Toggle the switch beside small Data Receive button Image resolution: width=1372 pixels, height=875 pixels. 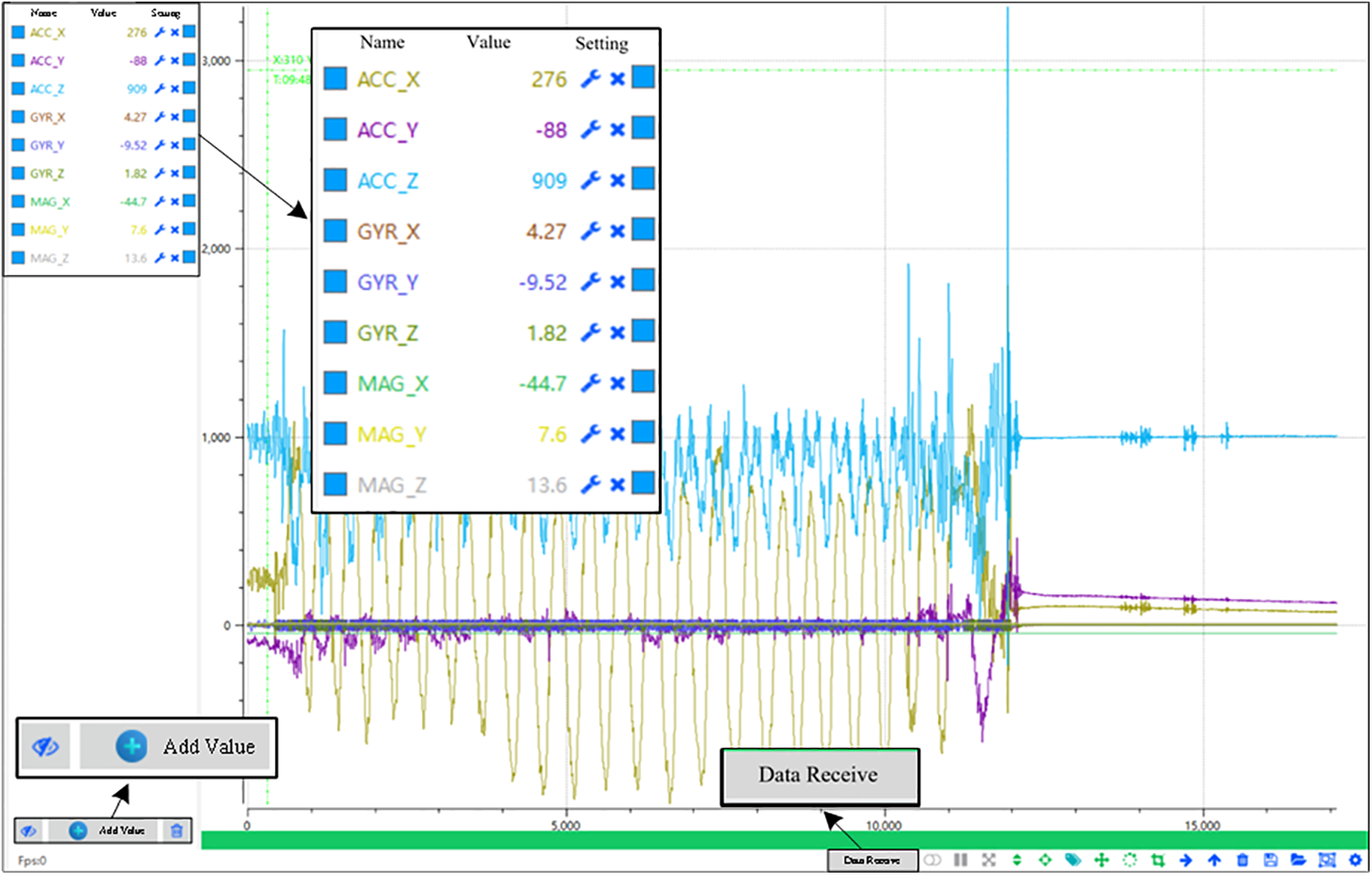(933, 860)
